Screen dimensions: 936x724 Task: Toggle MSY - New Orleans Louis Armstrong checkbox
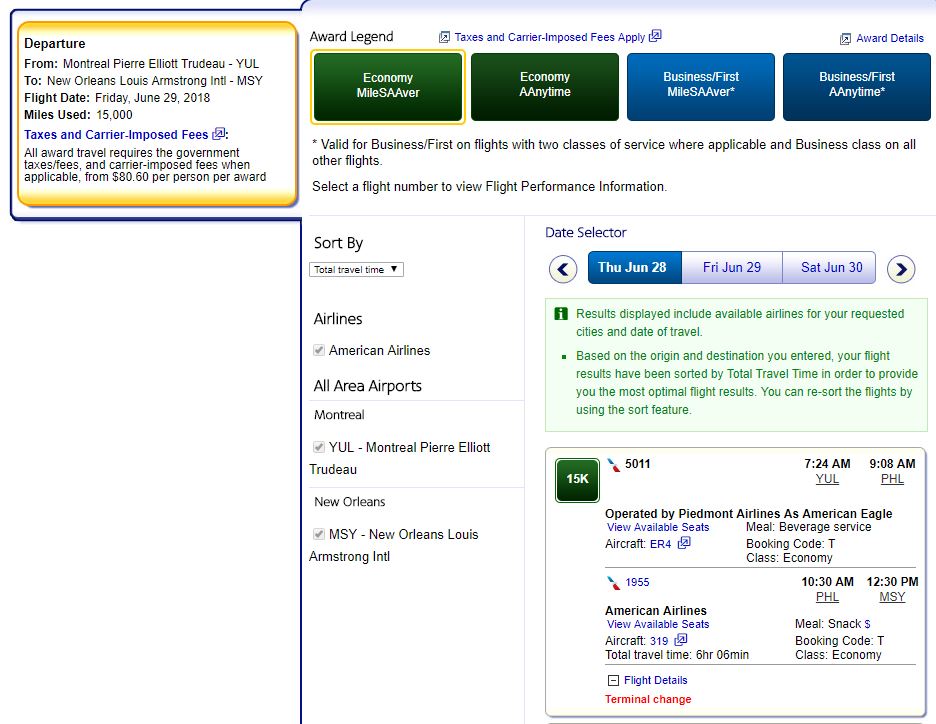click(319, 535)
